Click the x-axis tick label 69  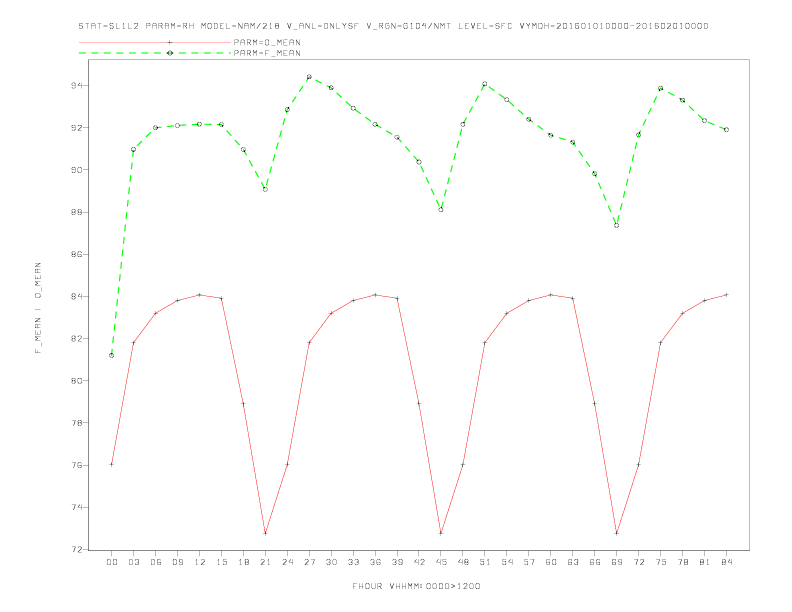(x=617, y=562)
